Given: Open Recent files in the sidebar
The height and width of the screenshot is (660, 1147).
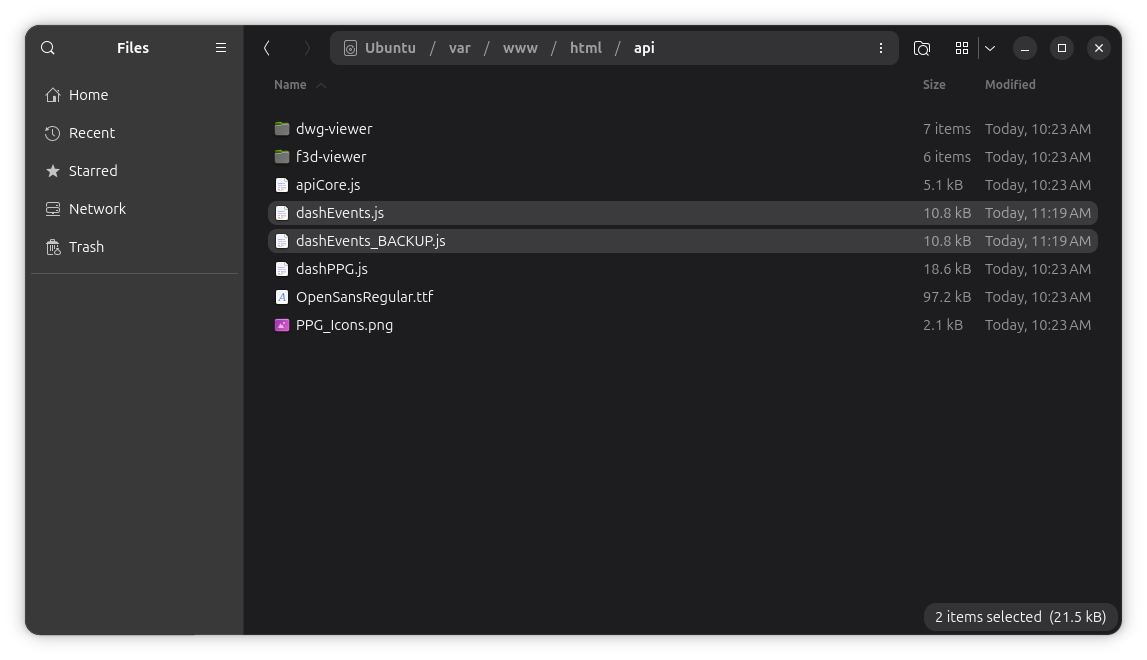Looking at the screenshot, I should (x=91, y=133).
